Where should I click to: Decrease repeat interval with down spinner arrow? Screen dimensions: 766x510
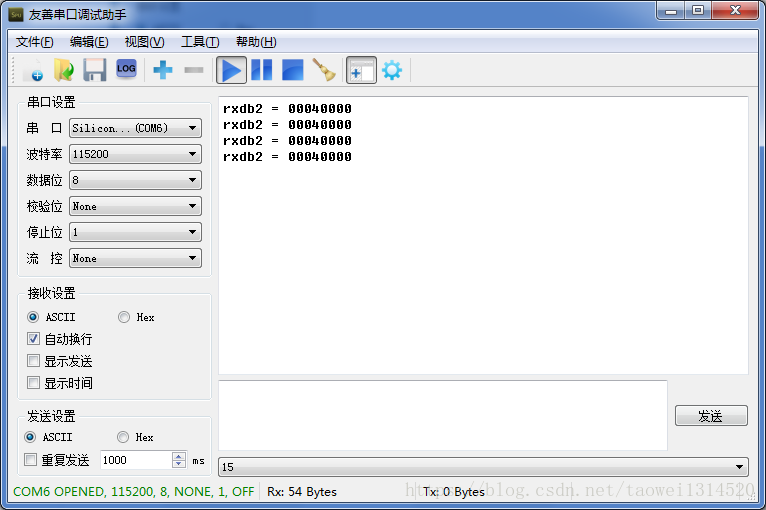[179, 464]
